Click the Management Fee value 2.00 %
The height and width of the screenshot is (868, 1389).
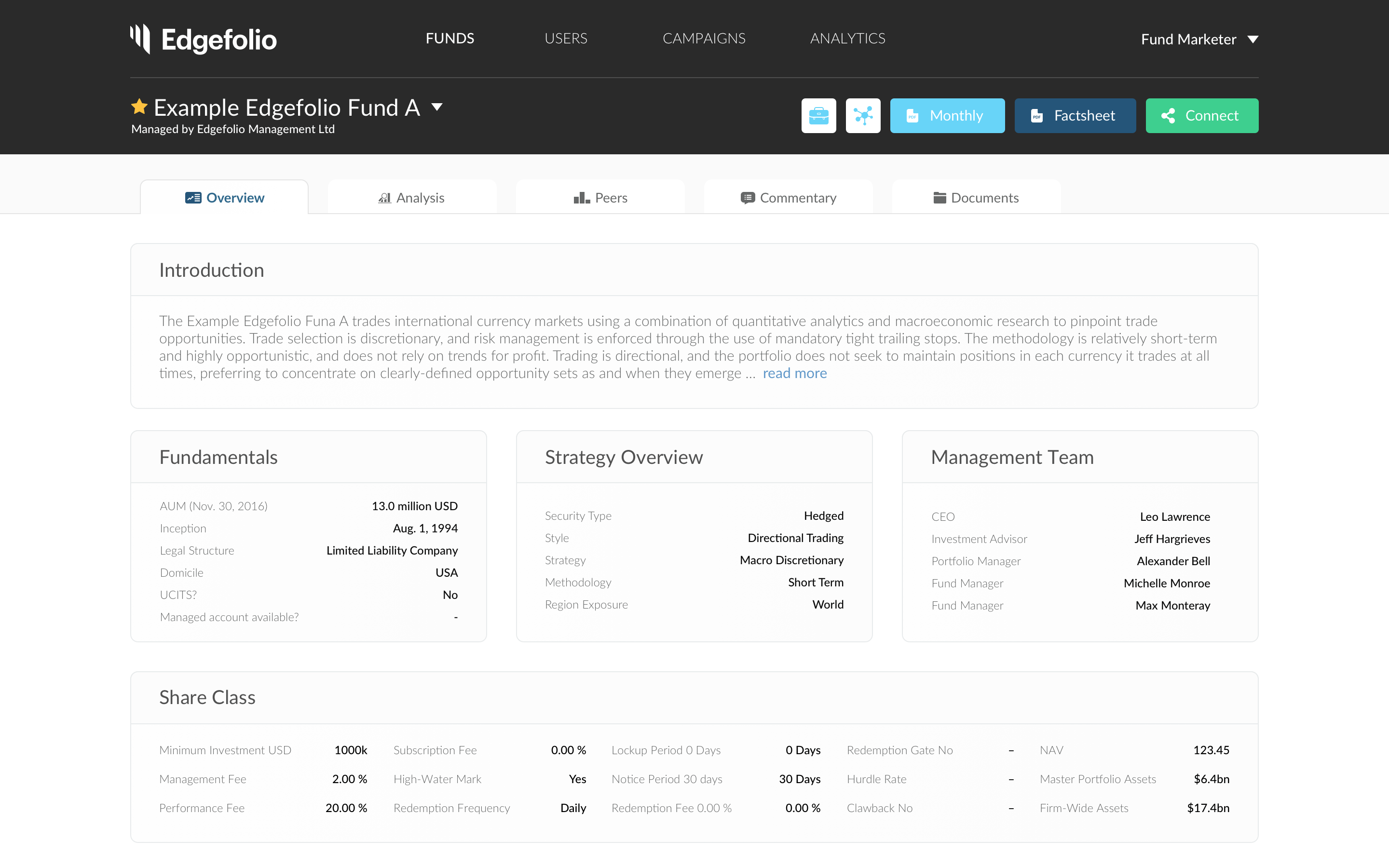[x=350, y=779]
